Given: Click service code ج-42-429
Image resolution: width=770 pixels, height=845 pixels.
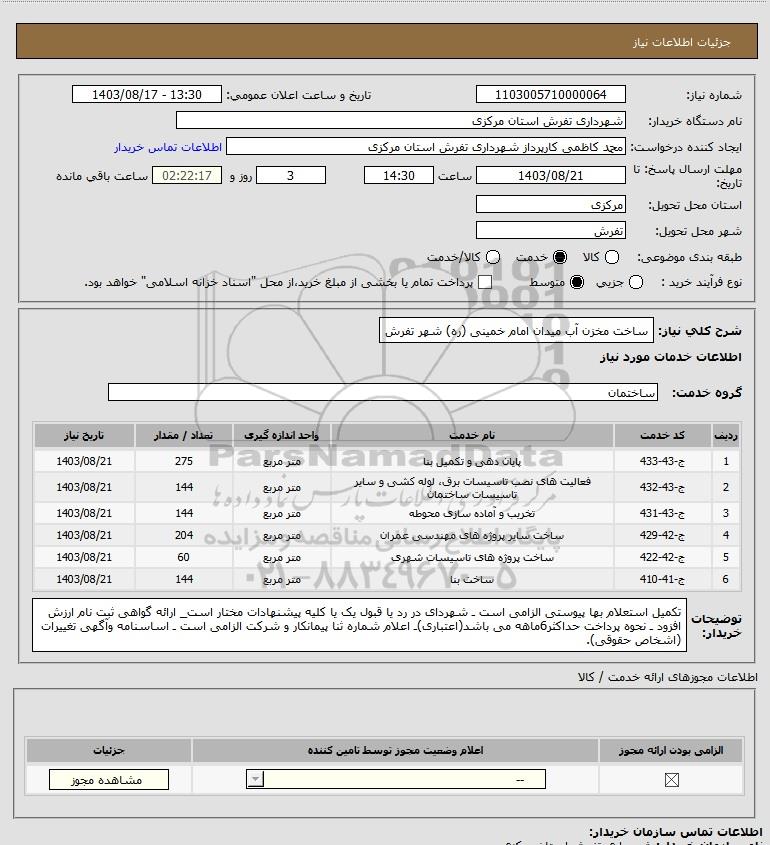Looking at the screenshot, I should (662, 535).
